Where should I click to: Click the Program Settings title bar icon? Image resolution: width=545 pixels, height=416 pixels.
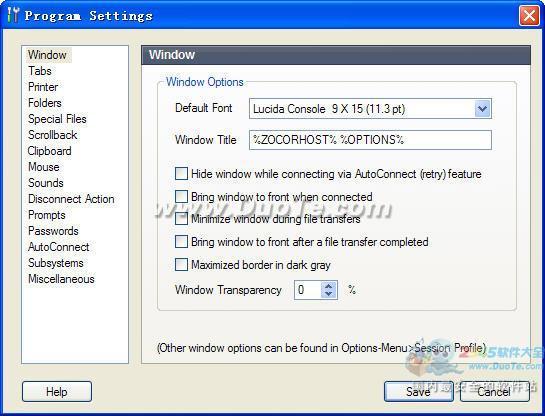pos(13,15)
